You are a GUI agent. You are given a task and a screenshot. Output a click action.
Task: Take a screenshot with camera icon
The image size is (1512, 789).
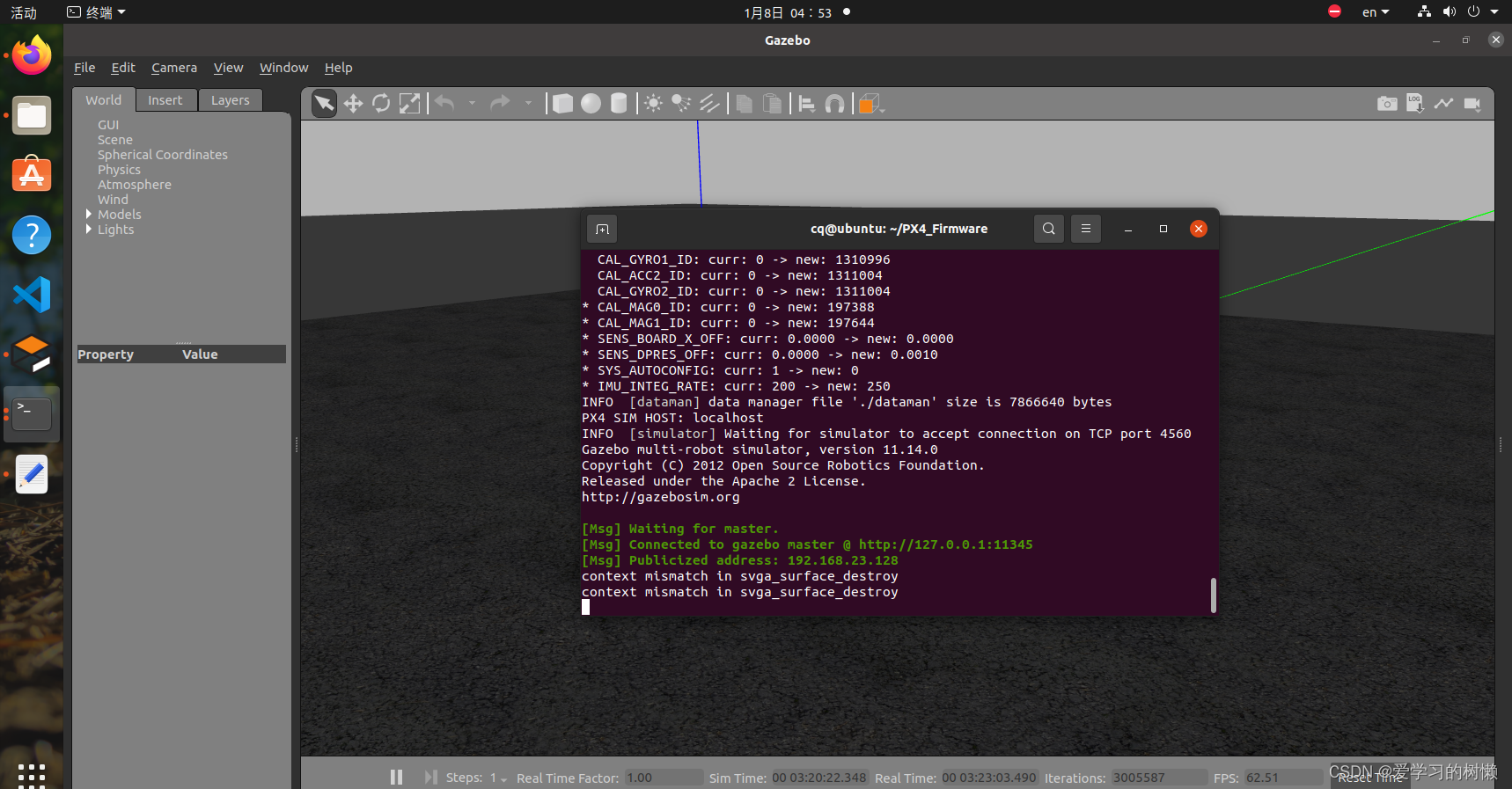(1387, 104)
